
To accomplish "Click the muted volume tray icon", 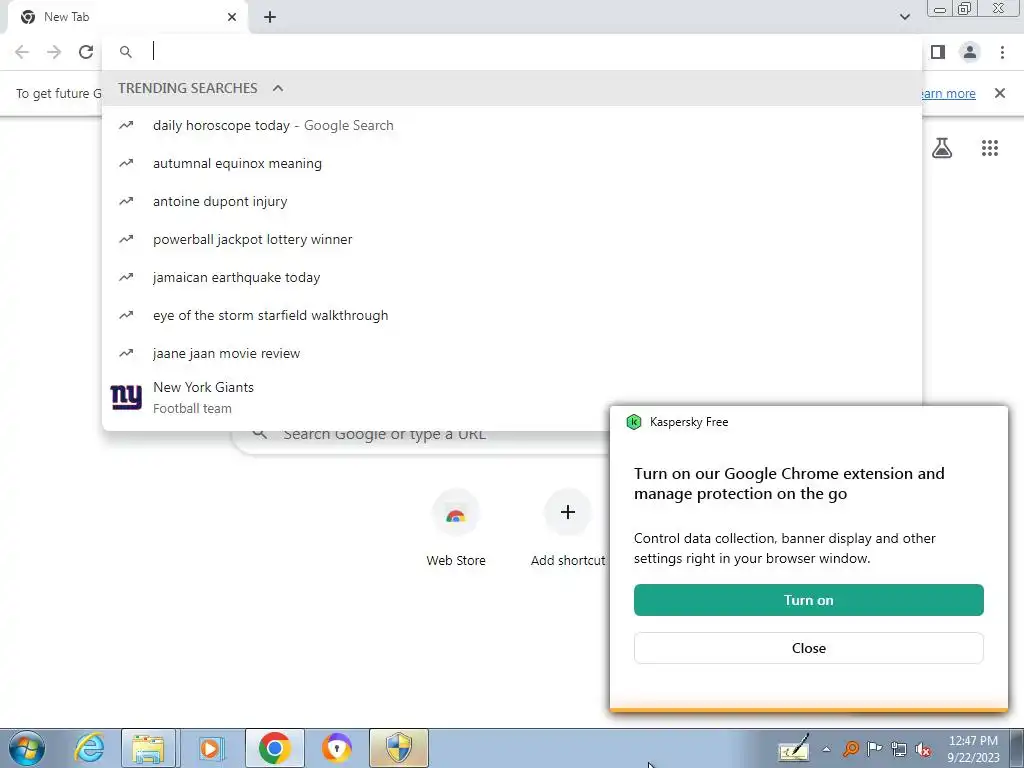I will click(923, 749).
